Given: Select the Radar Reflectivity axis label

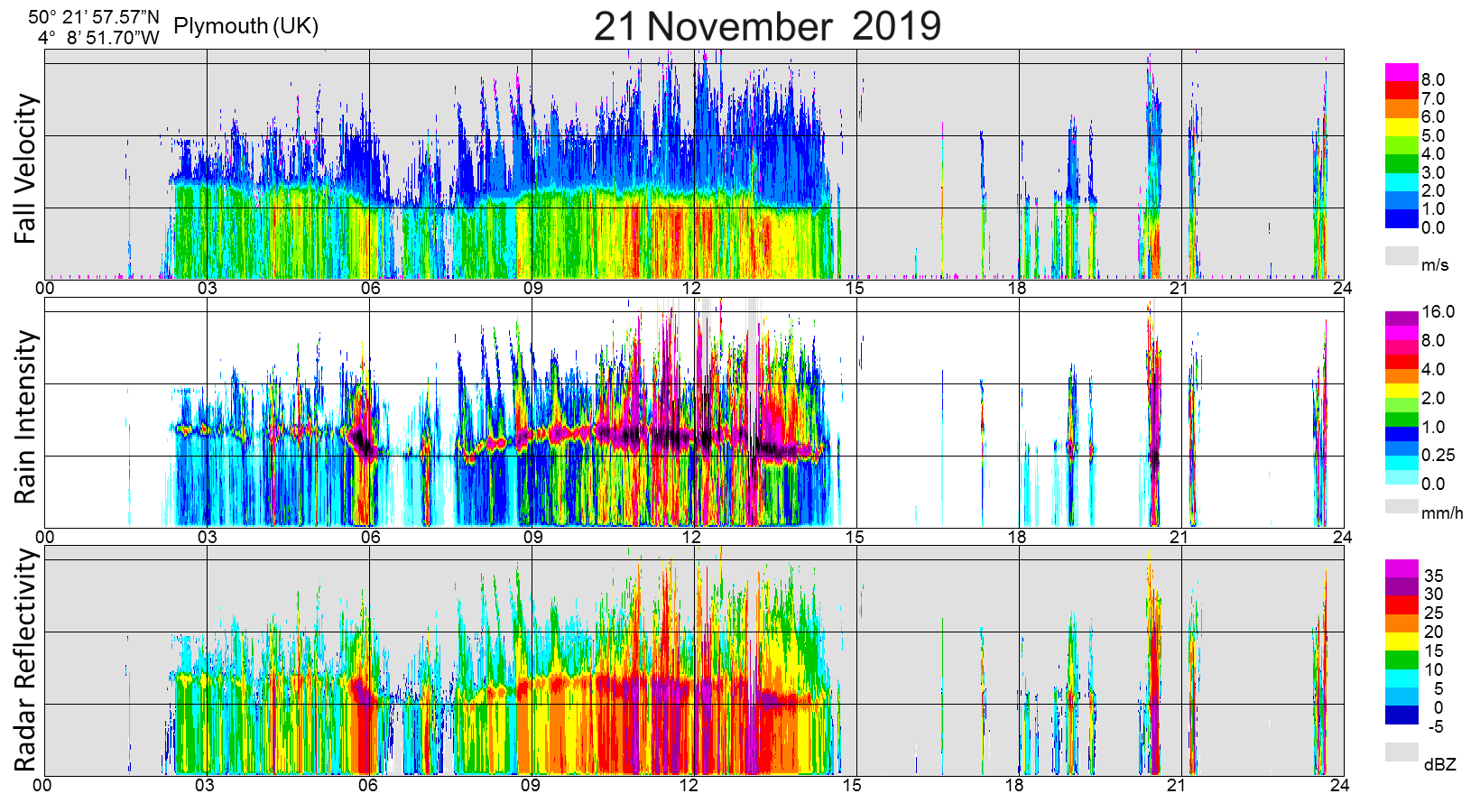Looking at the screenshot, I should (25, 660).
